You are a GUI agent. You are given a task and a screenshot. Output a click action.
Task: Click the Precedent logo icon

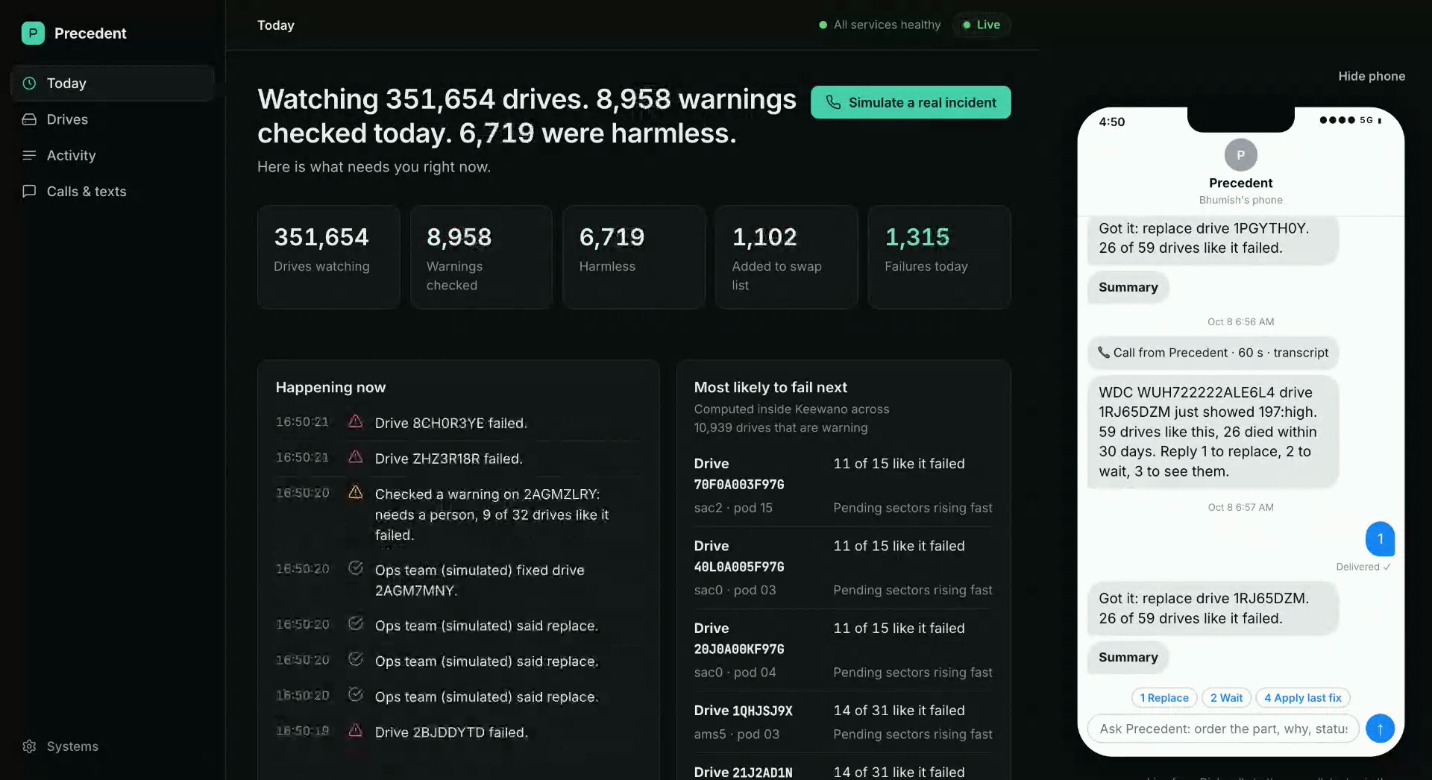click(33, 33)
